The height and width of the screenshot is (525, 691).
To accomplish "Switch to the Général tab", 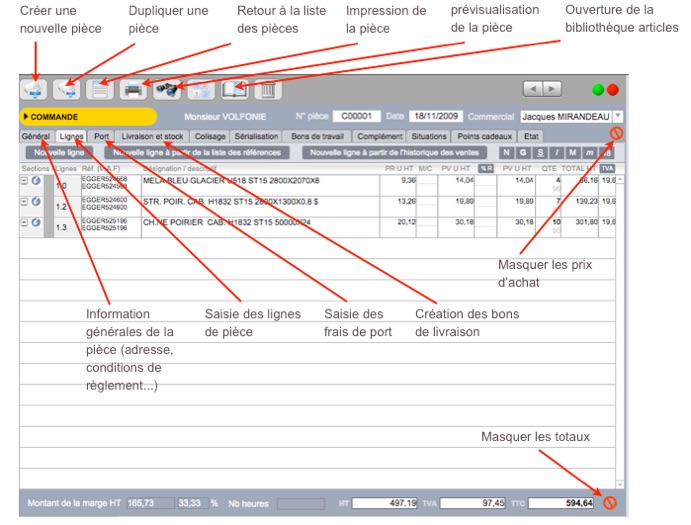I will (x=36, y=136).
